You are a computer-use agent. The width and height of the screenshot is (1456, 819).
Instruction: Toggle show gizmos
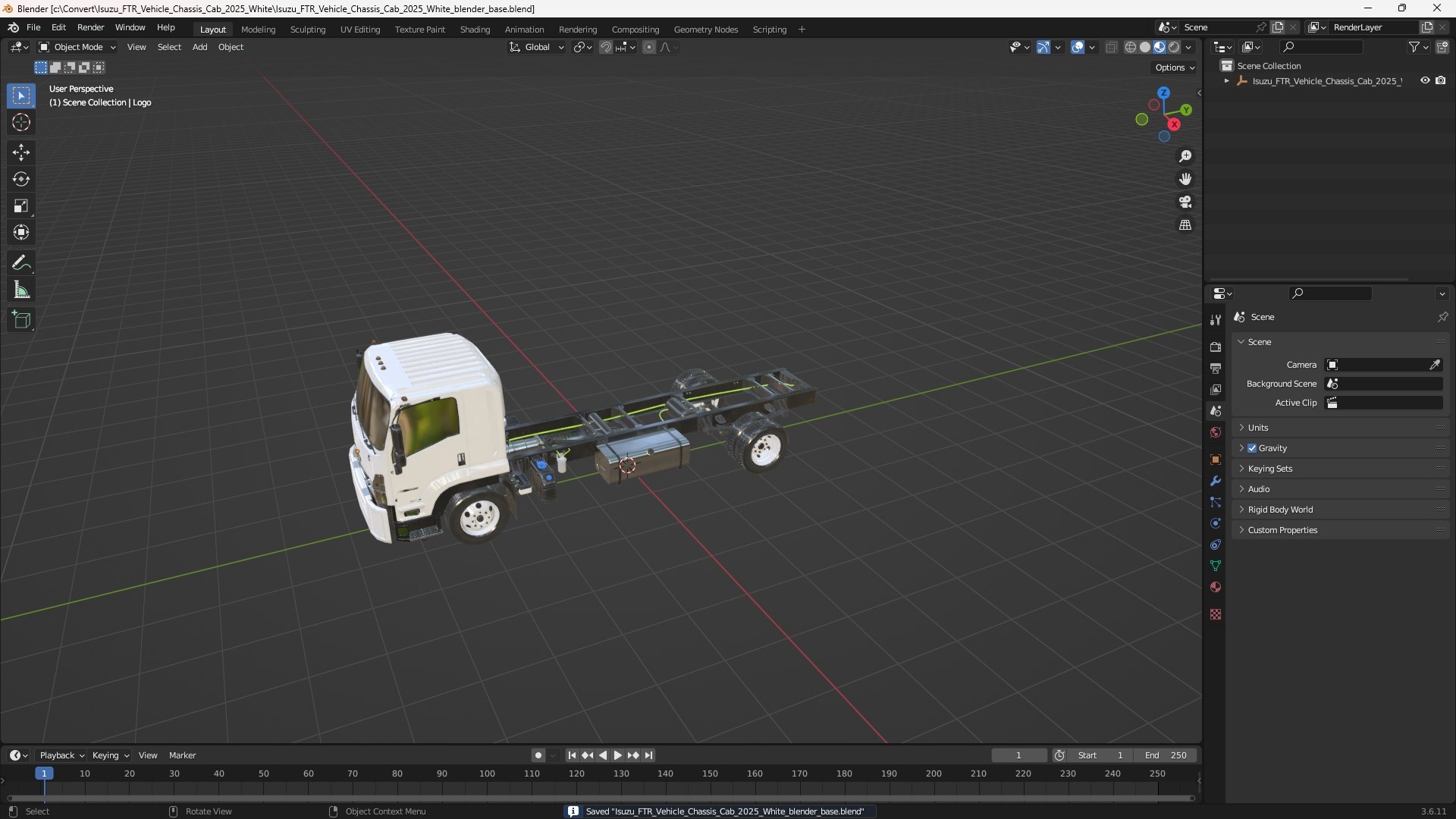pos(1043,47)
